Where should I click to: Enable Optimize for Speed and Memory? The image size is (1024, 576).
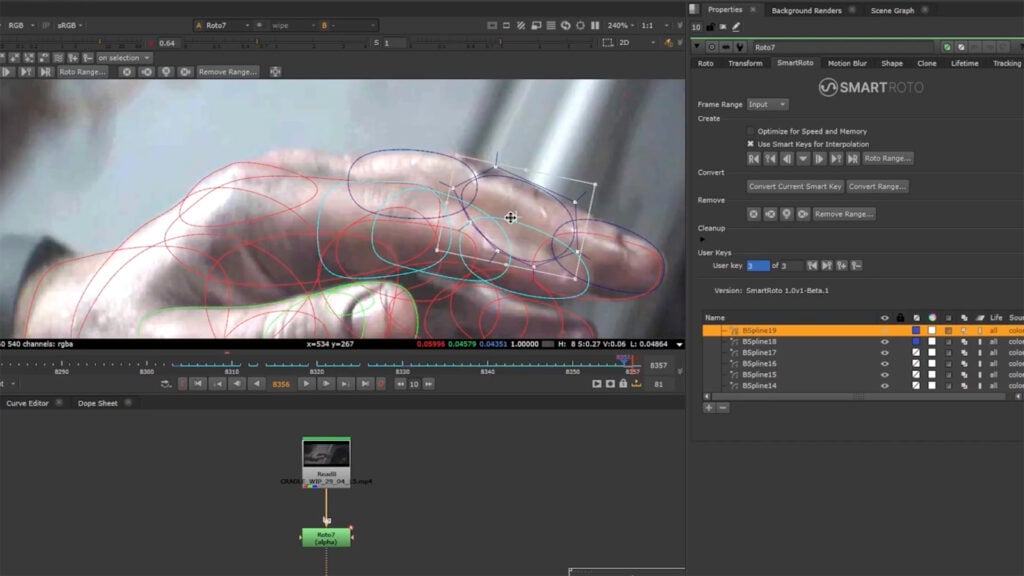pyautogui.click(x=750, y=131)
